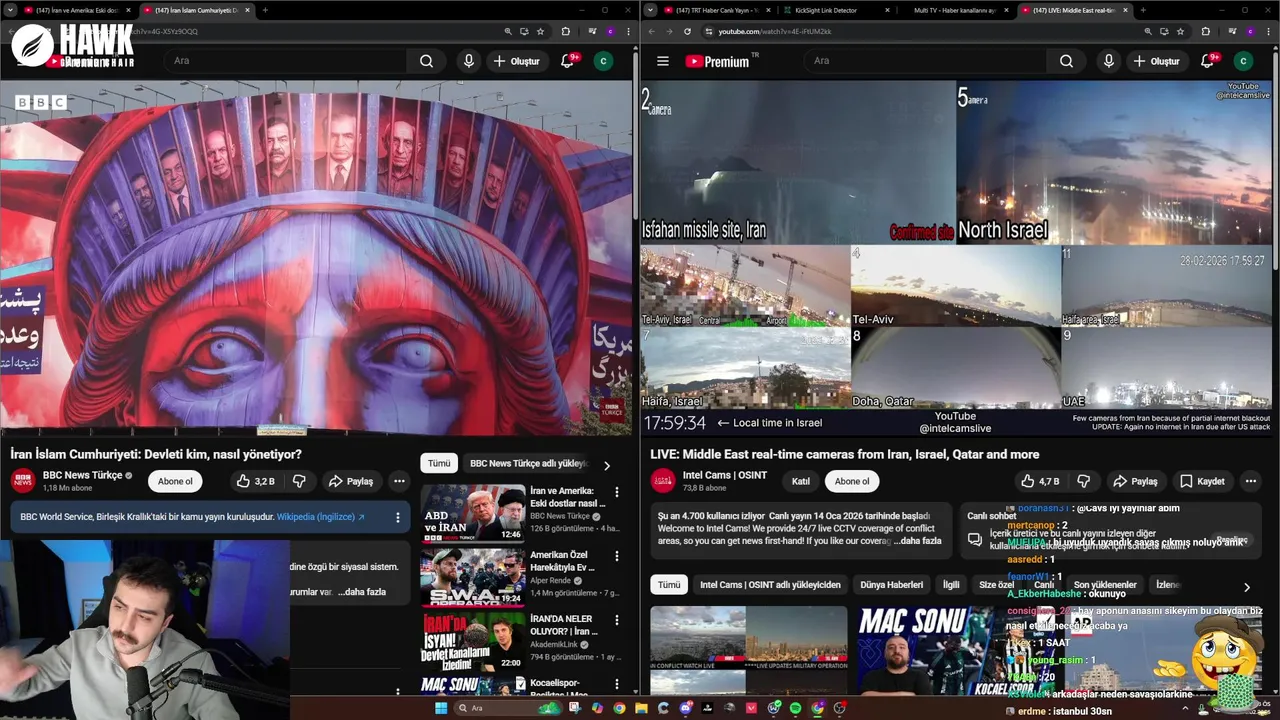
Task: Open 'İran ve Amerika: Eski dostlar' video thumbnail
Action: [x=473, y=513]
